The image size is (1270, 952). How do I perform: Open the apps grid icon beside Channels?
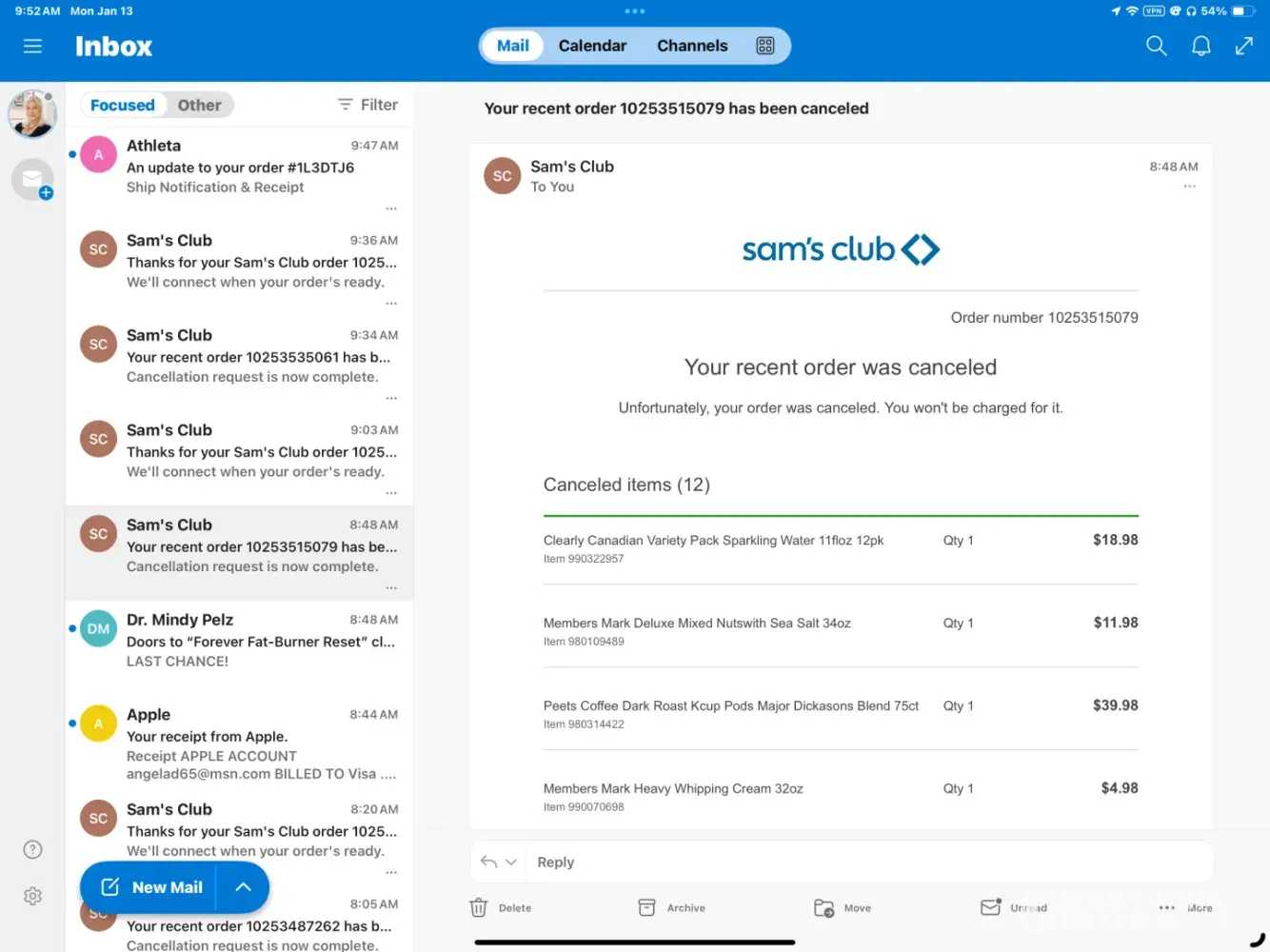(764, 46)
